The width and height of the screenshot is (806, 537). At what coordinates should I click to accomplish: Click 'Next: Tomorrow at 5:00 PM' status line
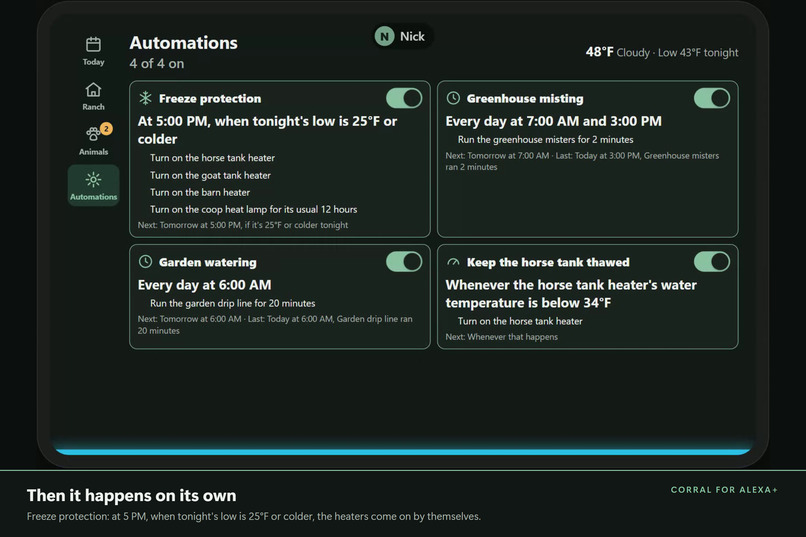tap(243, 225)
